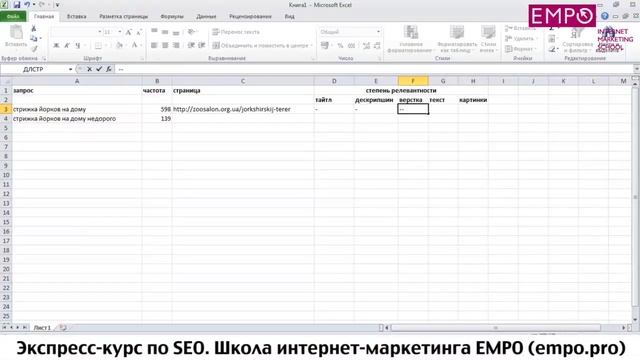Screen dimensions: 640x360
Task: Cancel the formula bar entry
Action: pyautogui.click(x=89, y=69)
